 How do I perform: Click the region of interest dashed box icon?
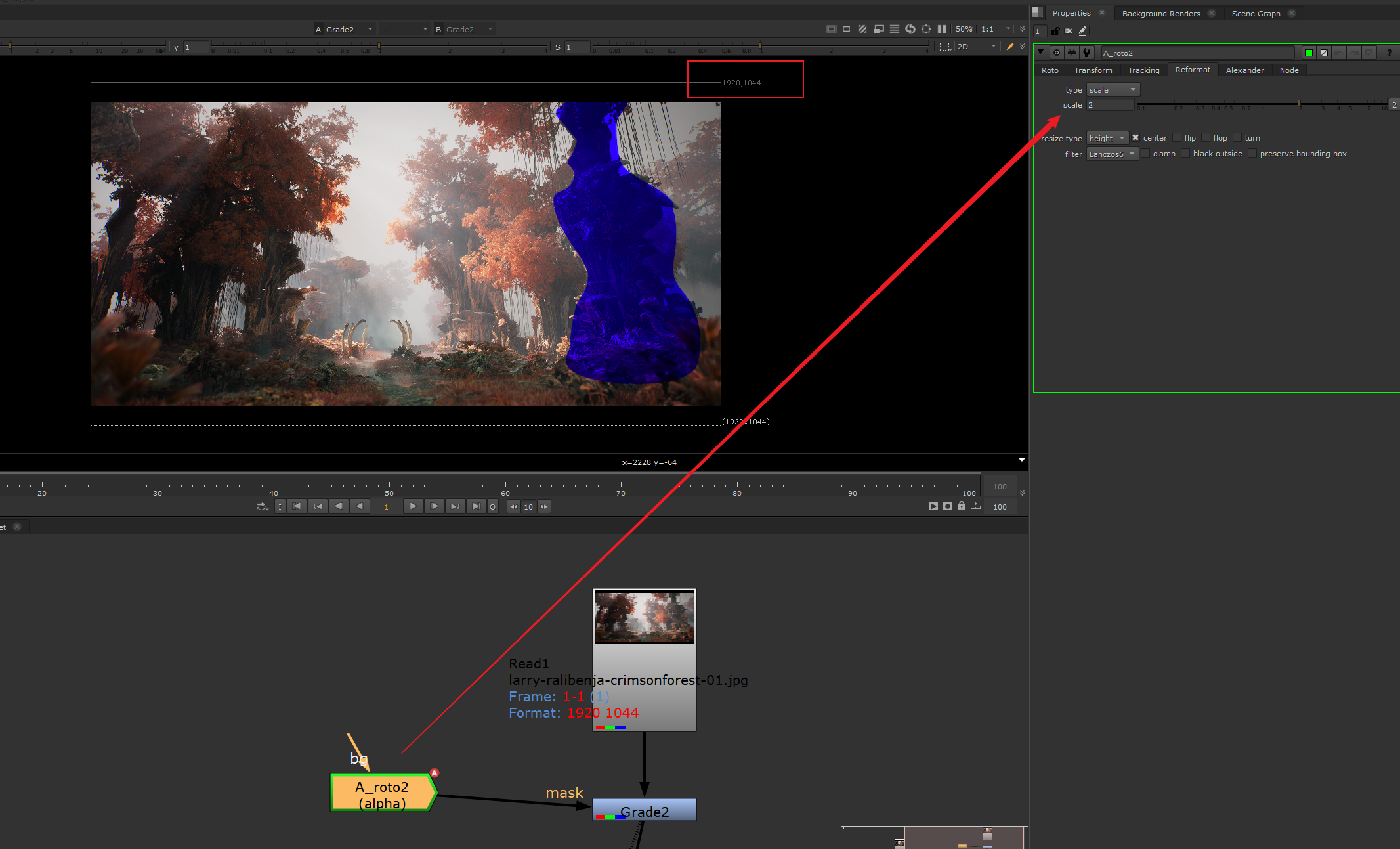(944, 47)
